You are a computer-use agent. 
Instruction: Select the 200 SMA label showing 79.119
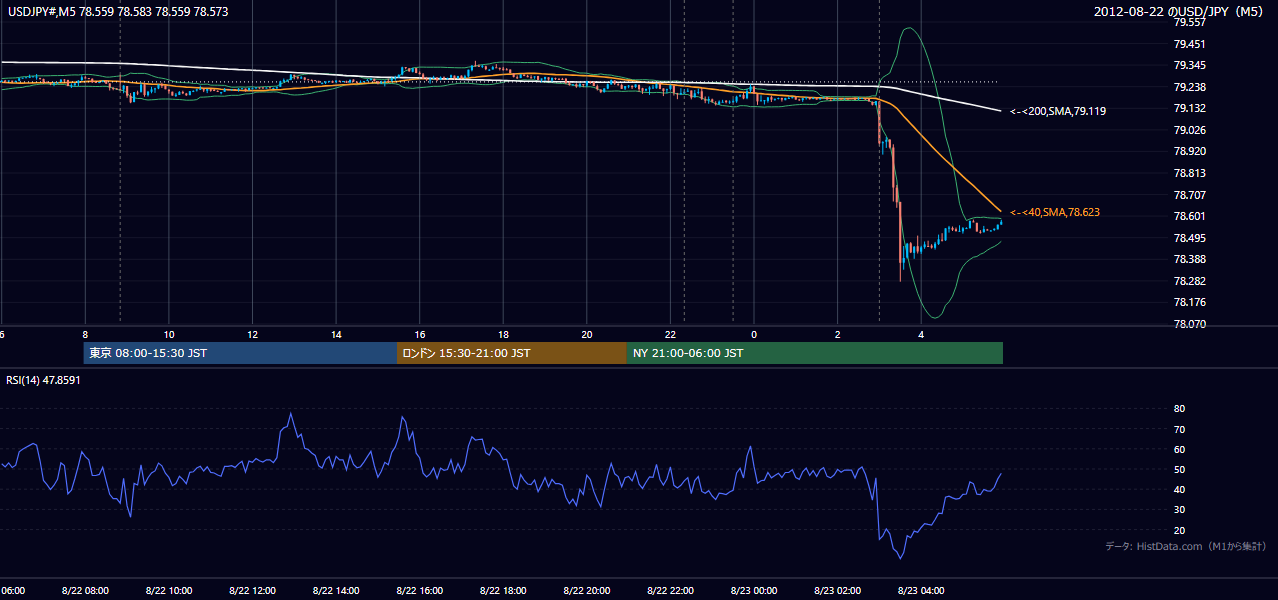[1058, 111]
